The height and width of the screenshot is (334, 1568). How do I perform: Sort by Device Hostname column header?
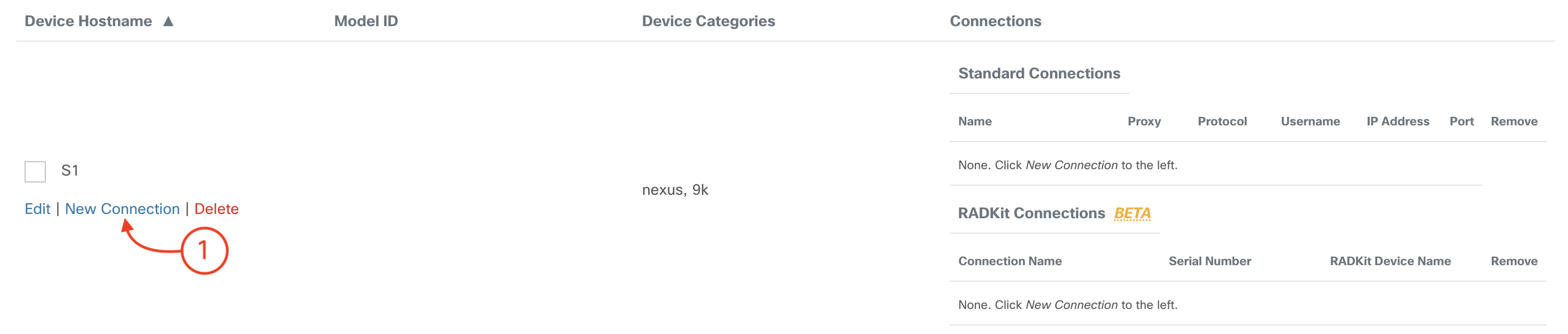(x=88, y=21)
